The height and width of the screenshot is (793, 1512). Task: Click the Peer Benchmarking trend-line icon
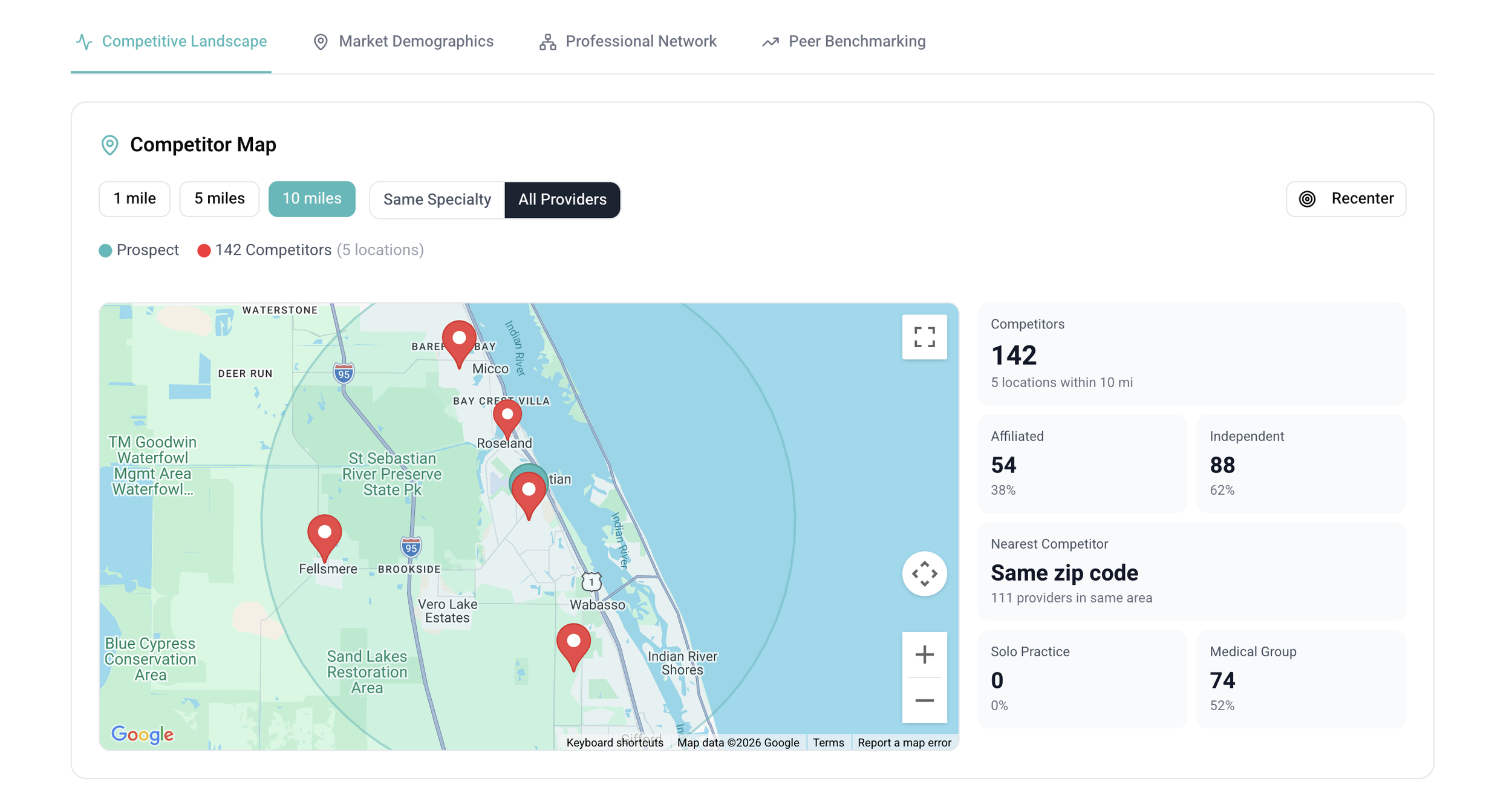pyautogui.click(x=769, y=41)
